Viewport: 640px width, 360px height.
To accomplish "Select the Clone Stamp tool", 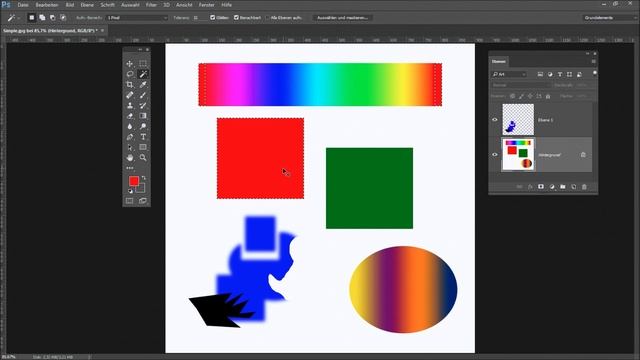I will click(x=130, y=105).
